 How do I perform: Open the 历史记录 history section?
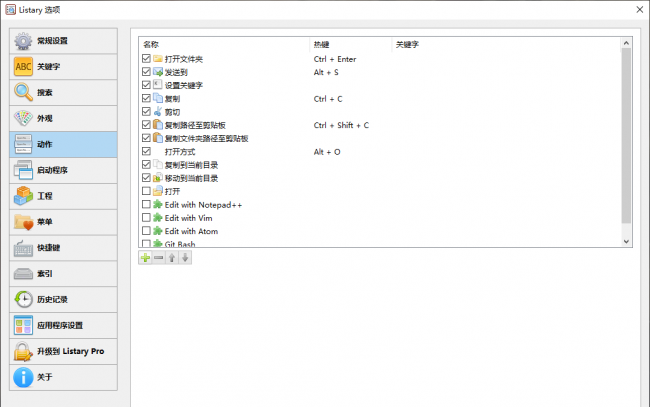(x=63, y=300)
